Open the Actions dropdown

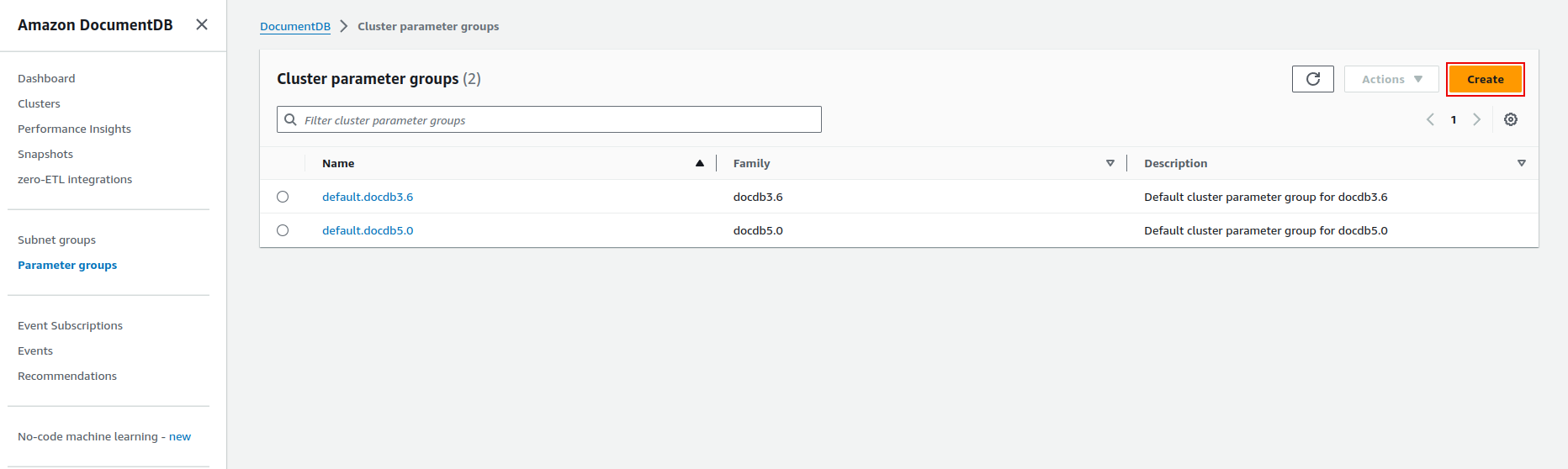point(1391,79)
